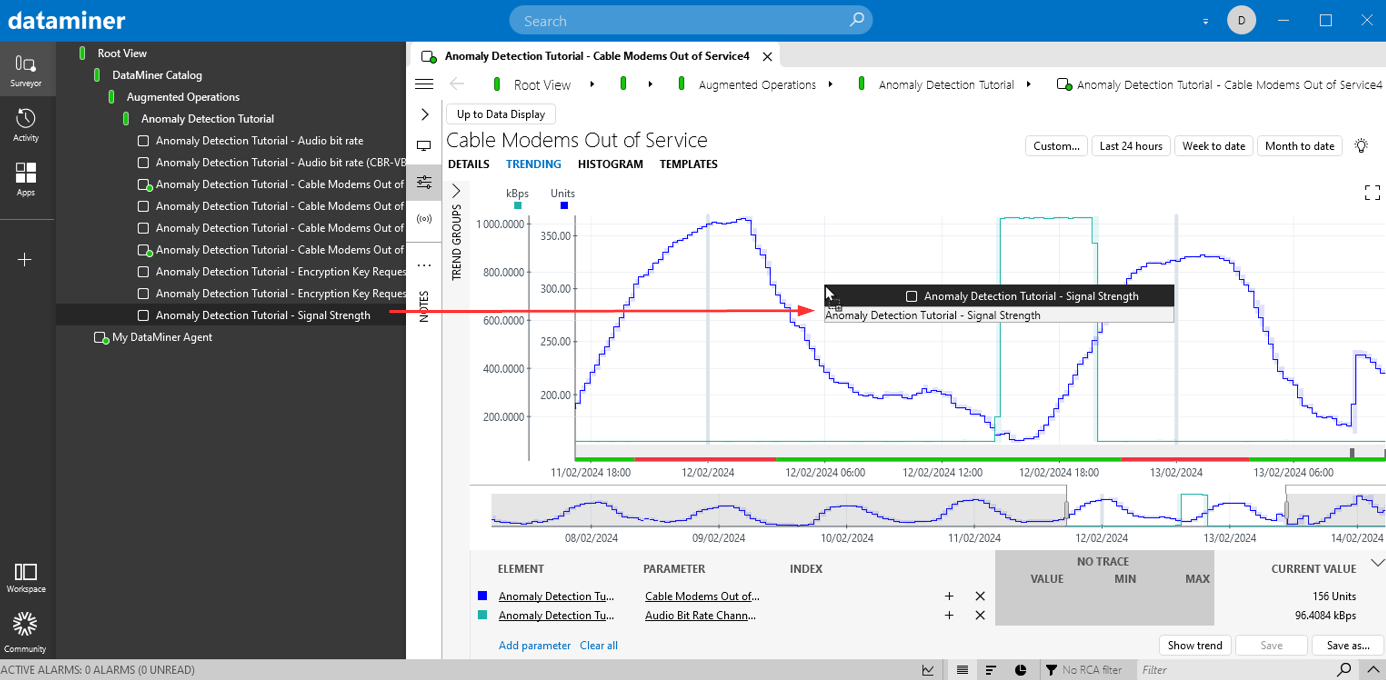
Task: Click the plus icon in the left sidebar
Action: pos(26,260)
